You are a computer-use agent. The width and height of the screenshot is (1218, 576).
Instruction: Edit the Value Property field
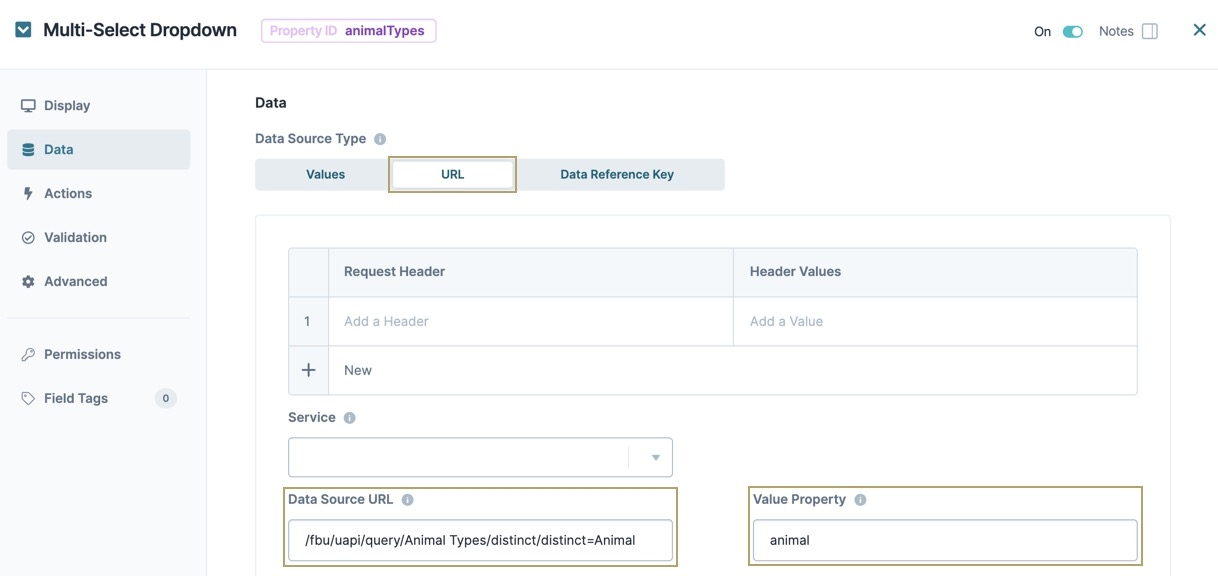(x=945, y=540)
